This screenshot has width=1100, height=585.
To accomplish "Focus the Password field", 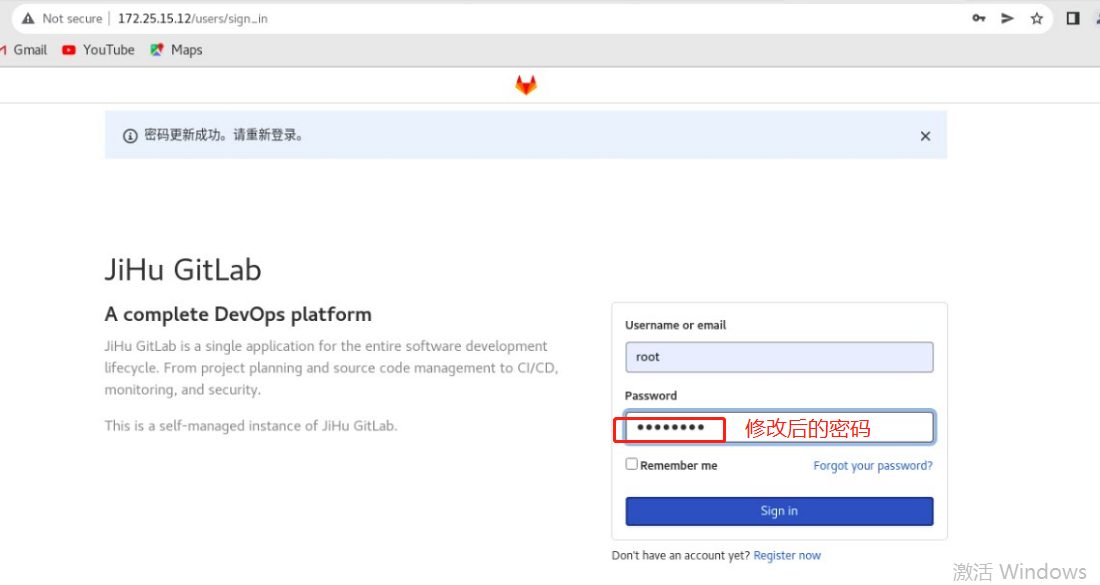I will click(779, 427).
